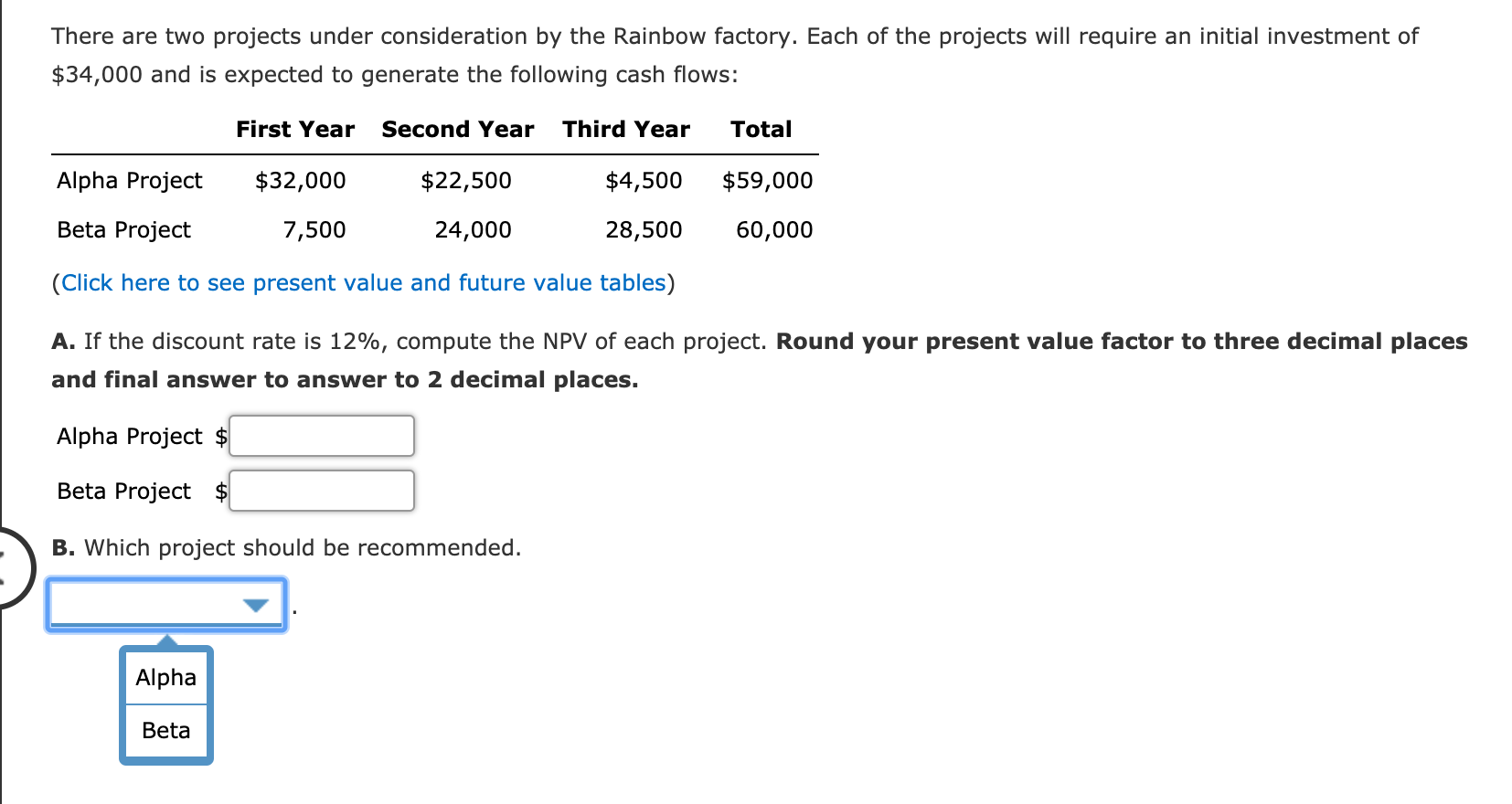1512x804 pixels.
Task: Click the dollar sign before the Alpha input
Action: coord(219,436)
